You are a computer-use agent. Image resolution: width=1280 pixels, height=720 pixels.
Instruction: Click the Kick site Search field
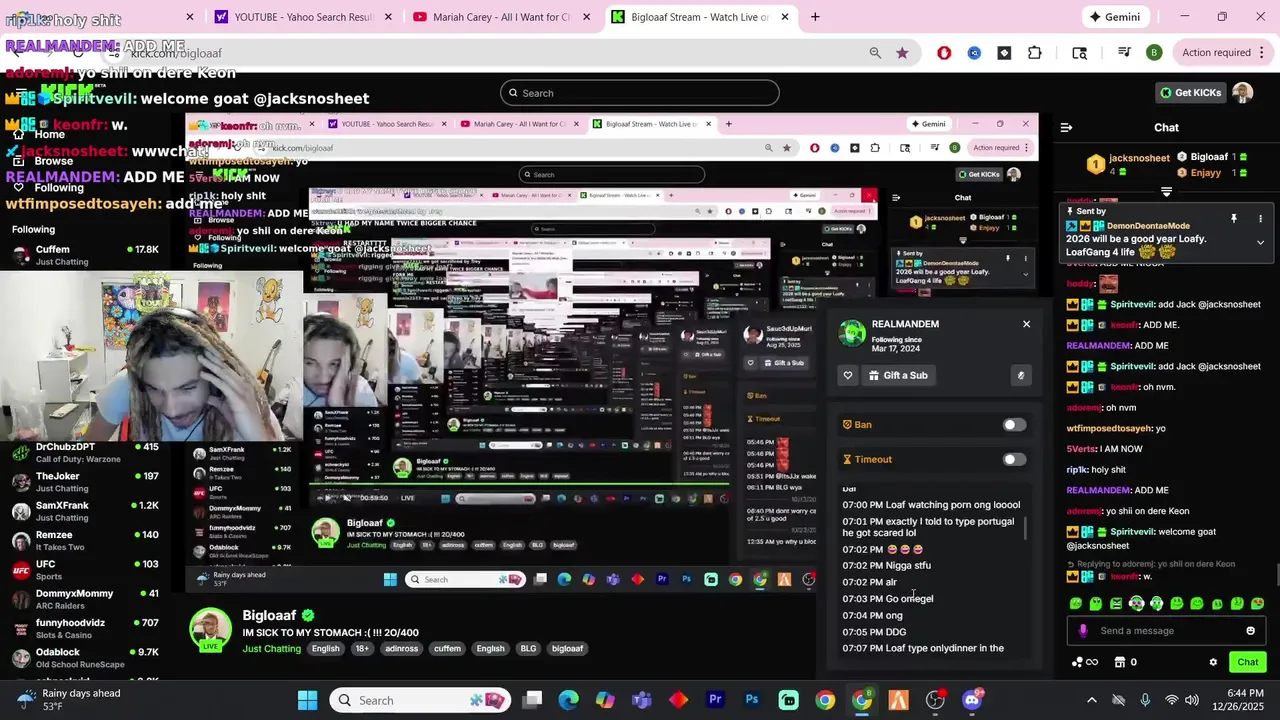coord(640,93)
